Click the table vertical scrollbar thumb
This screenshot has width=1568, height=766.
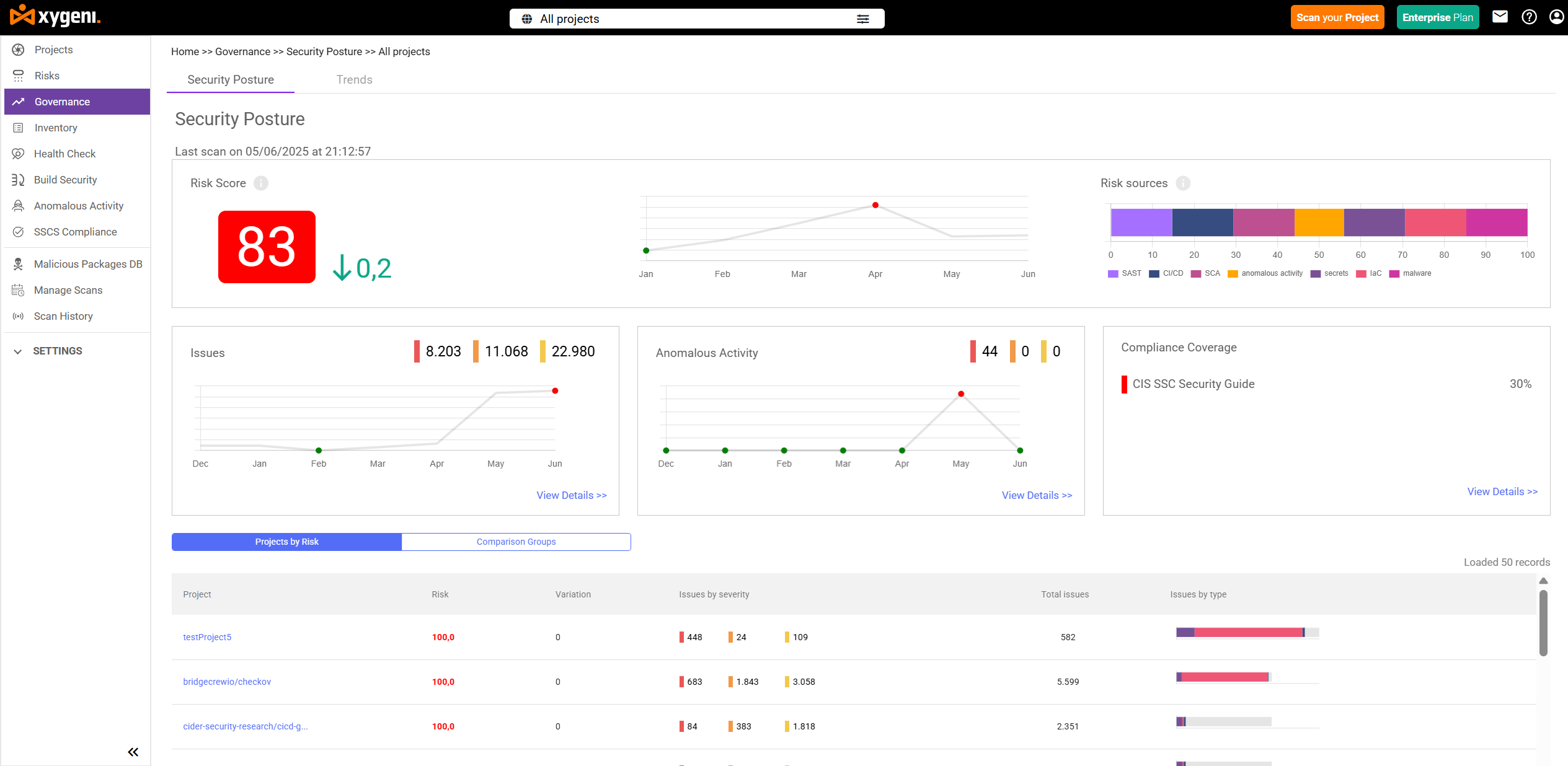1543,622
